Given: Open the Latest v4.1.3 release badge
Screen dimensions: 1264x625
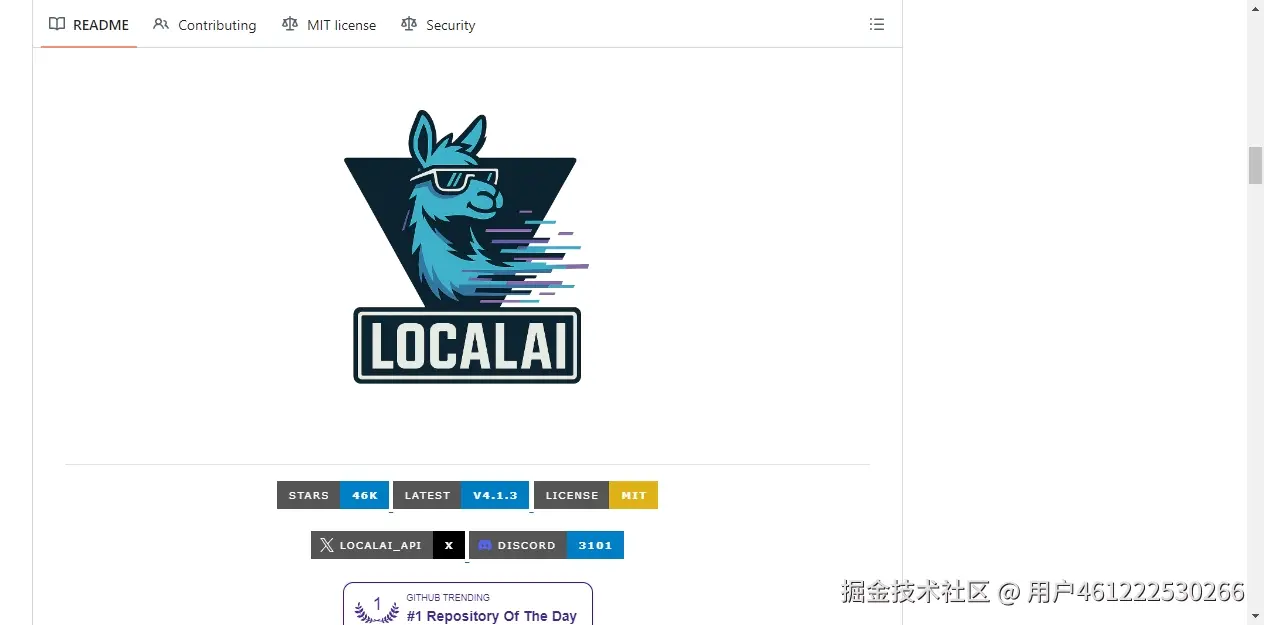Looking at the screenshot, I should tap(461, 495).
